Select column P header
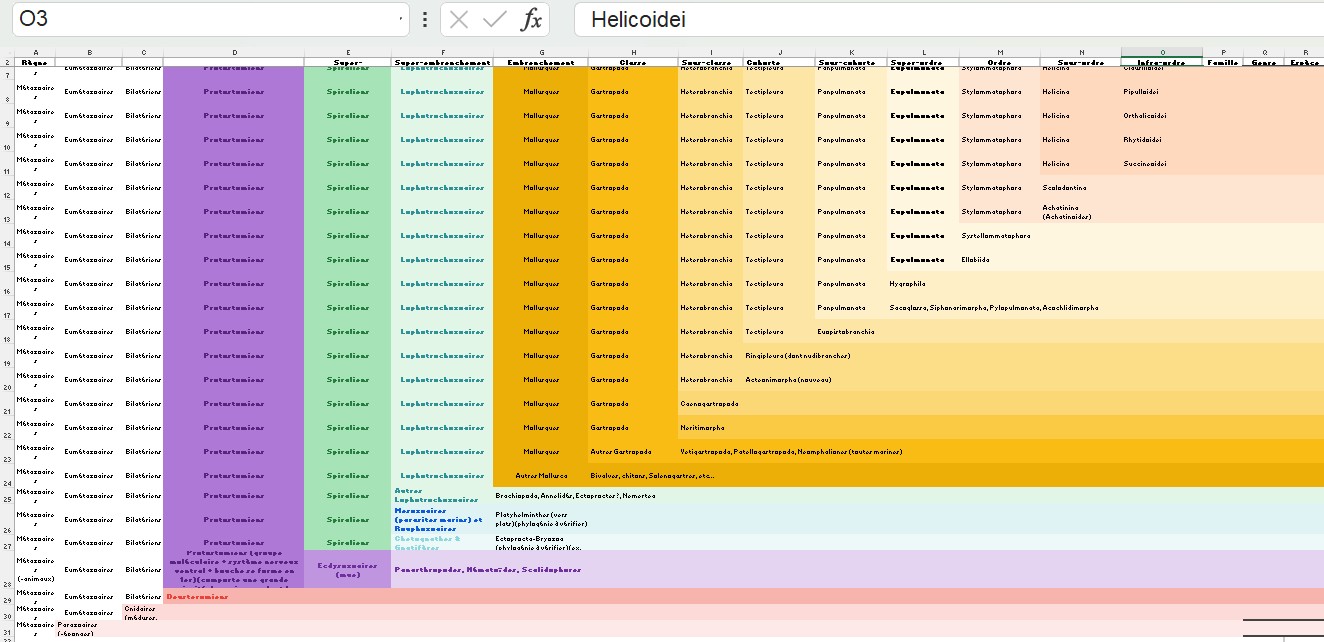This screenshot has height=642, width=1324. point(1223,52)
